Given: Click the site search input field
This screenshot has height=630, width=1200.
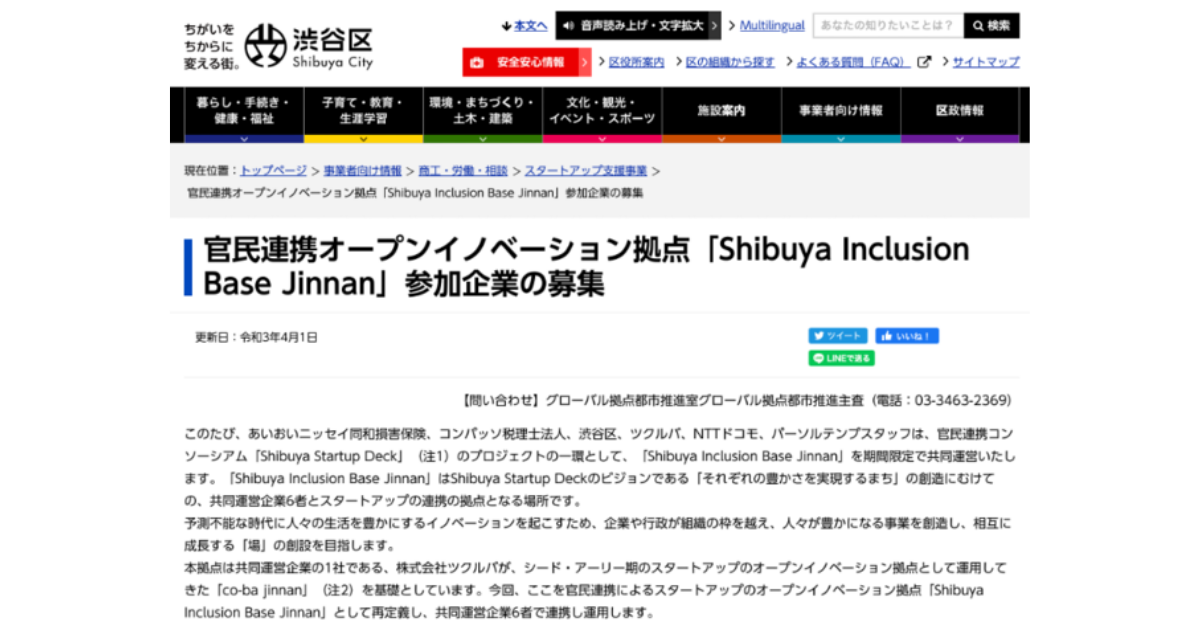Looking at the screenshot, I should click(x=888, y=26).
